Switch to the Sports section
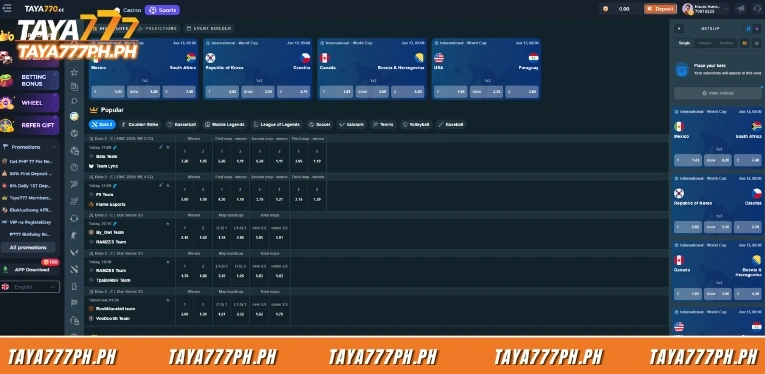This screenshot has height=374, width=765. pos(162,10)
